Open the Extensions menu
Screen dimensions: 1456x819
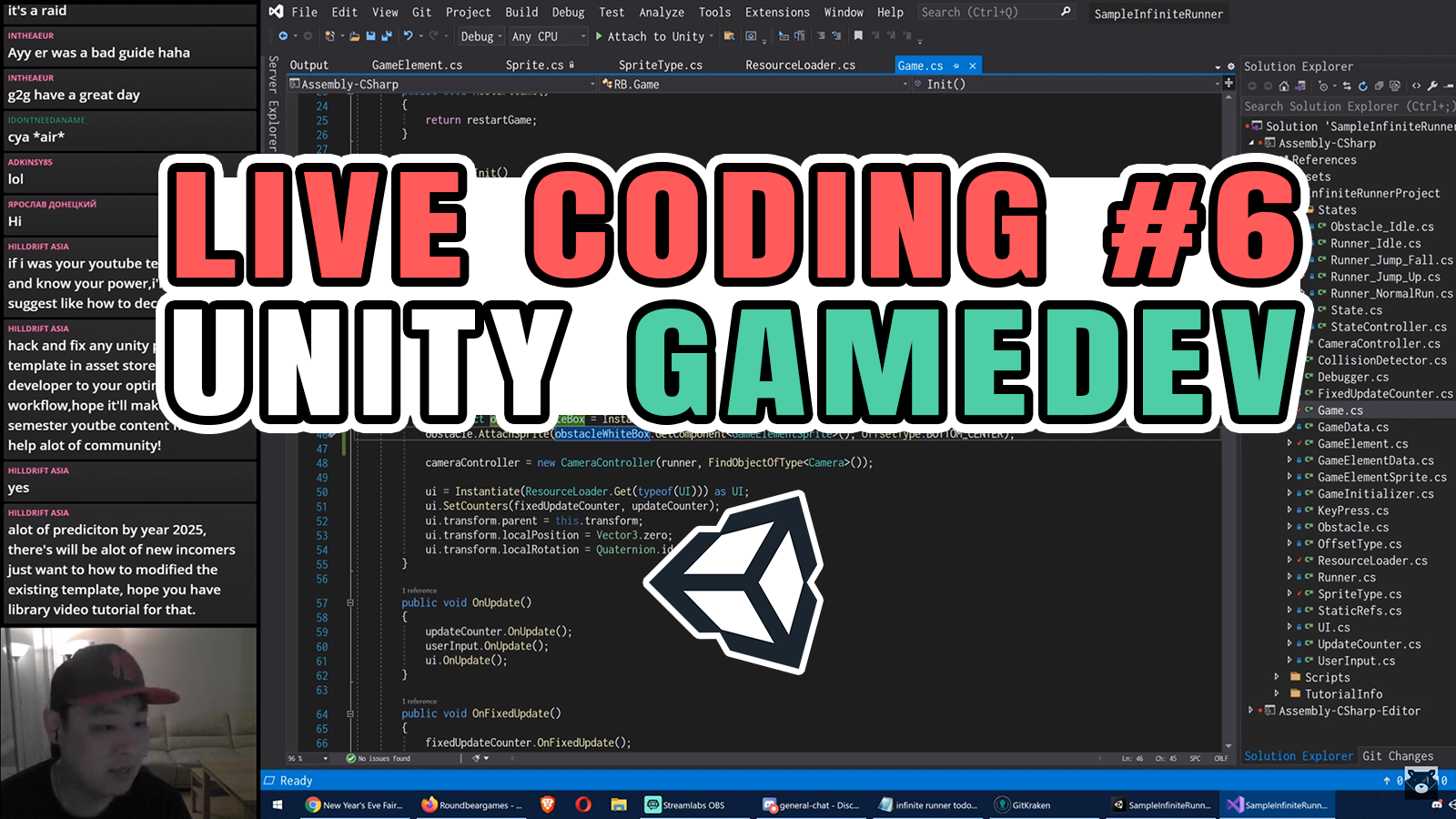(x=777, y=12)
